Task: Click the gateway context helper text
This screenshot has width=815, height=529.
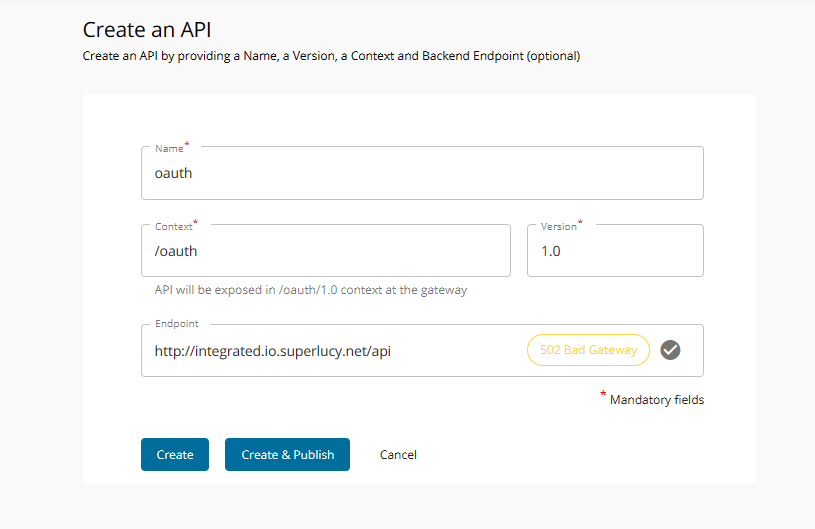Action: [x=311, y=290]
